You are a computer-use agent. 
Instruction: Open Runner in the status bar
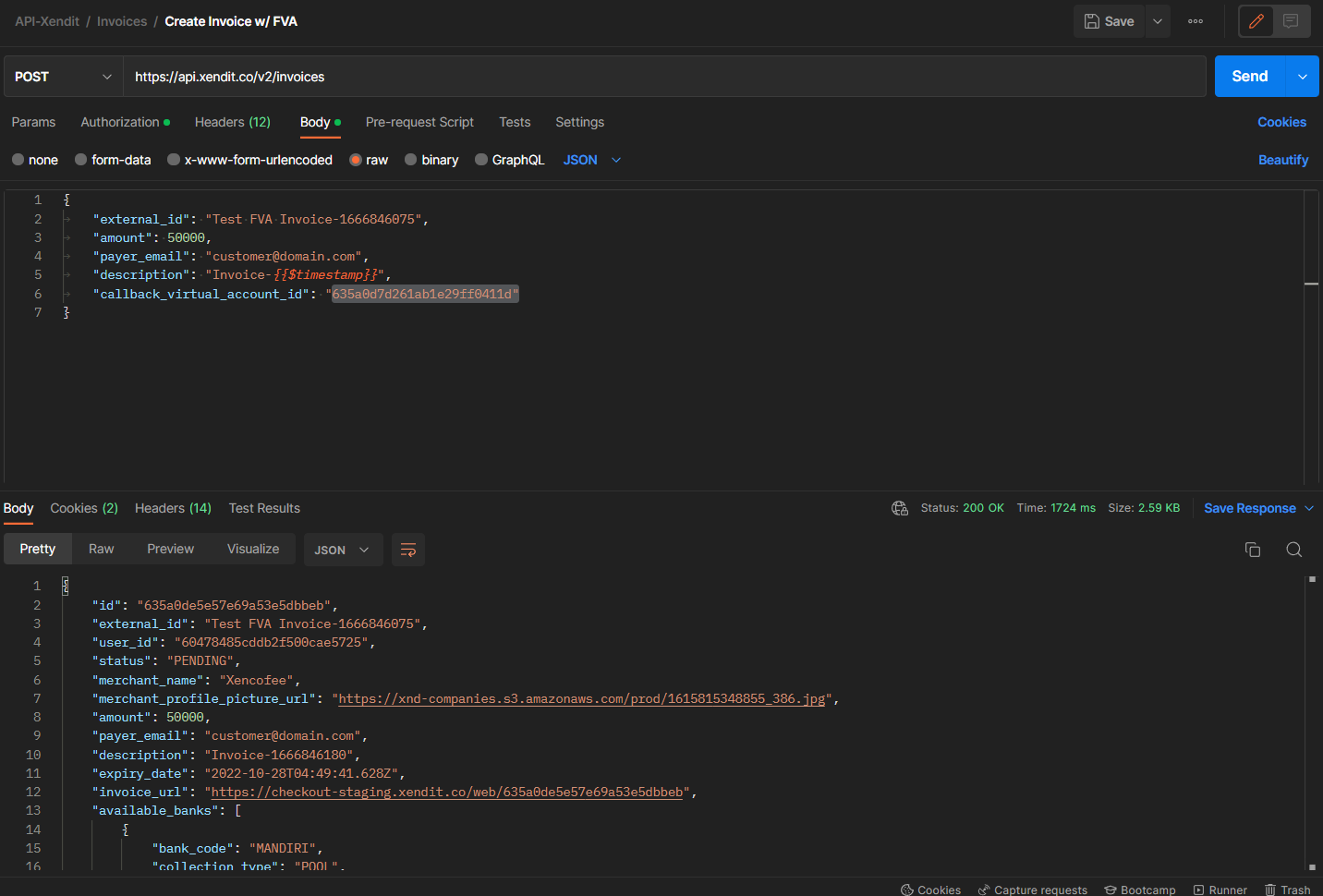1220,890
